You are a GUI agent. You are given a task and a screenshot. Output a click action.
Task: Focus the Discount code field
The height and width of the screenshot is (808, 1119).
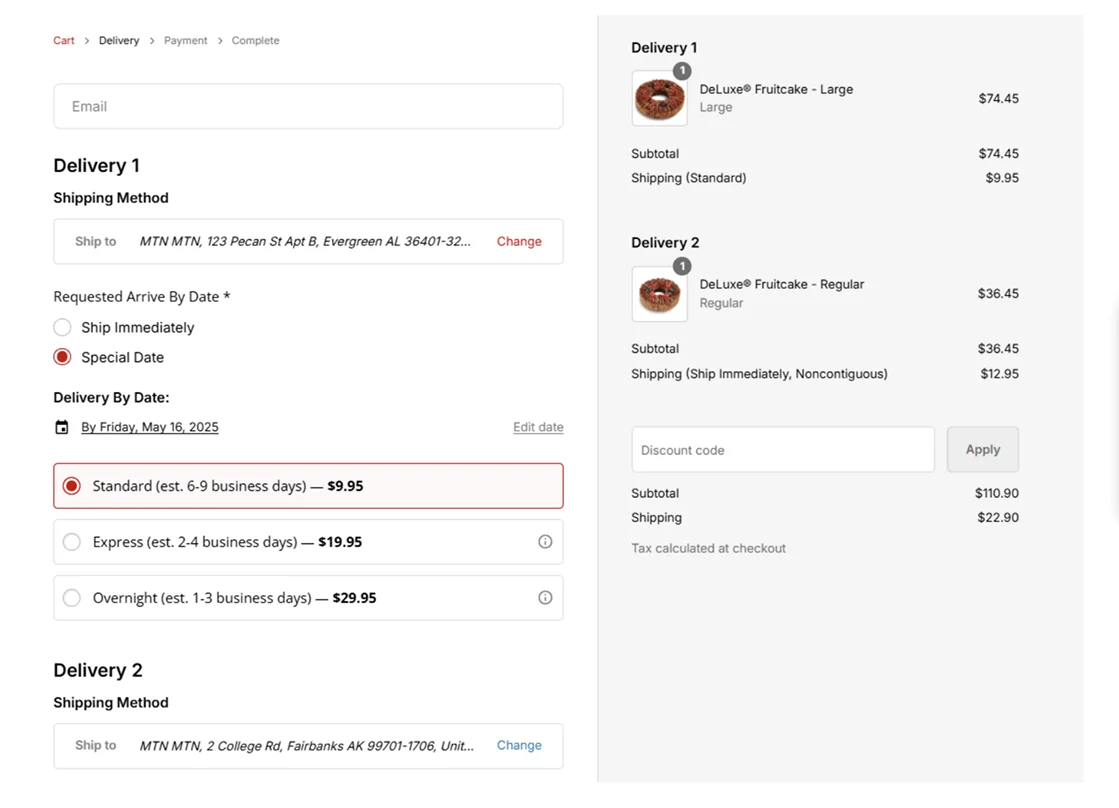click(x=783, y=450)
